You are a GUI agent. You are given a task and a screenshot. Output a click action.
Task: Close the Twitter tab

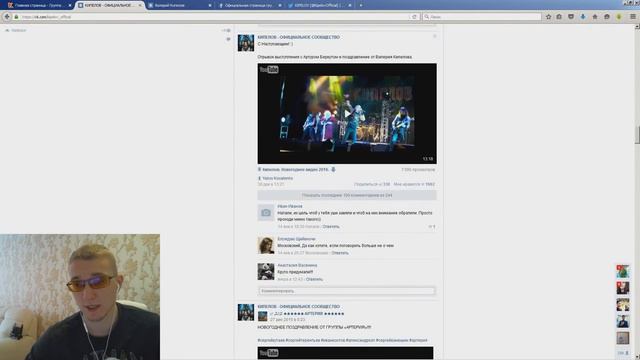[350, 5]
